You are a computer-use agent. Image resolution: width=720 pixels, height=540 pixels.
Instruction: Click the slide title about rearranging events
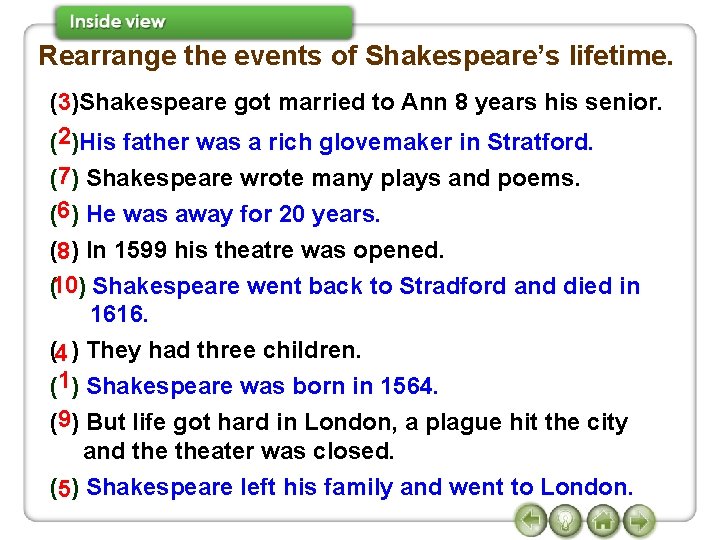[x=356, y=56]
